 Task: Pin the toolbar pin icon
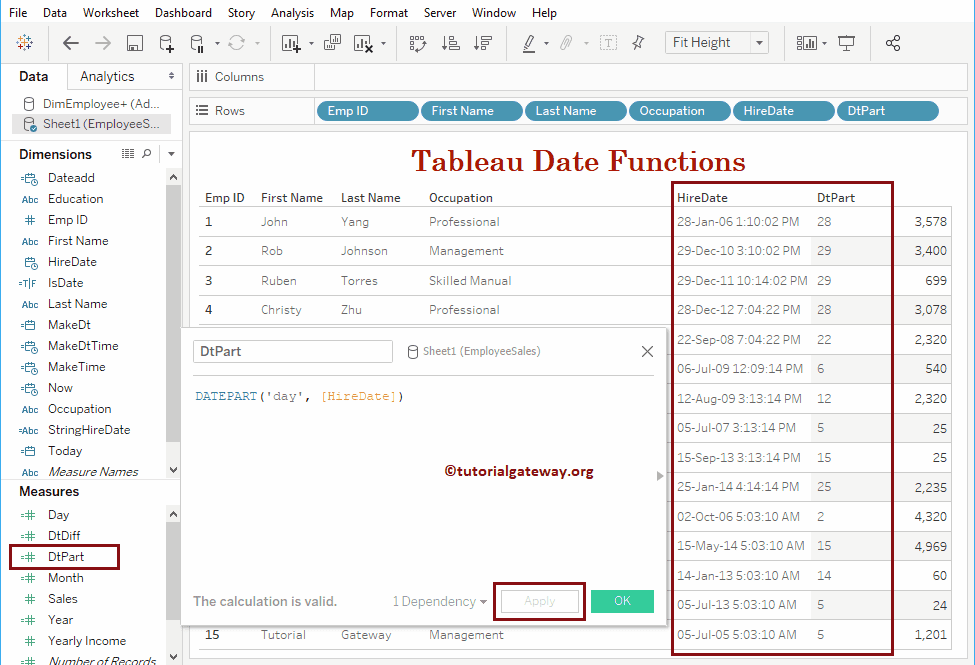[x=639, y=43]
